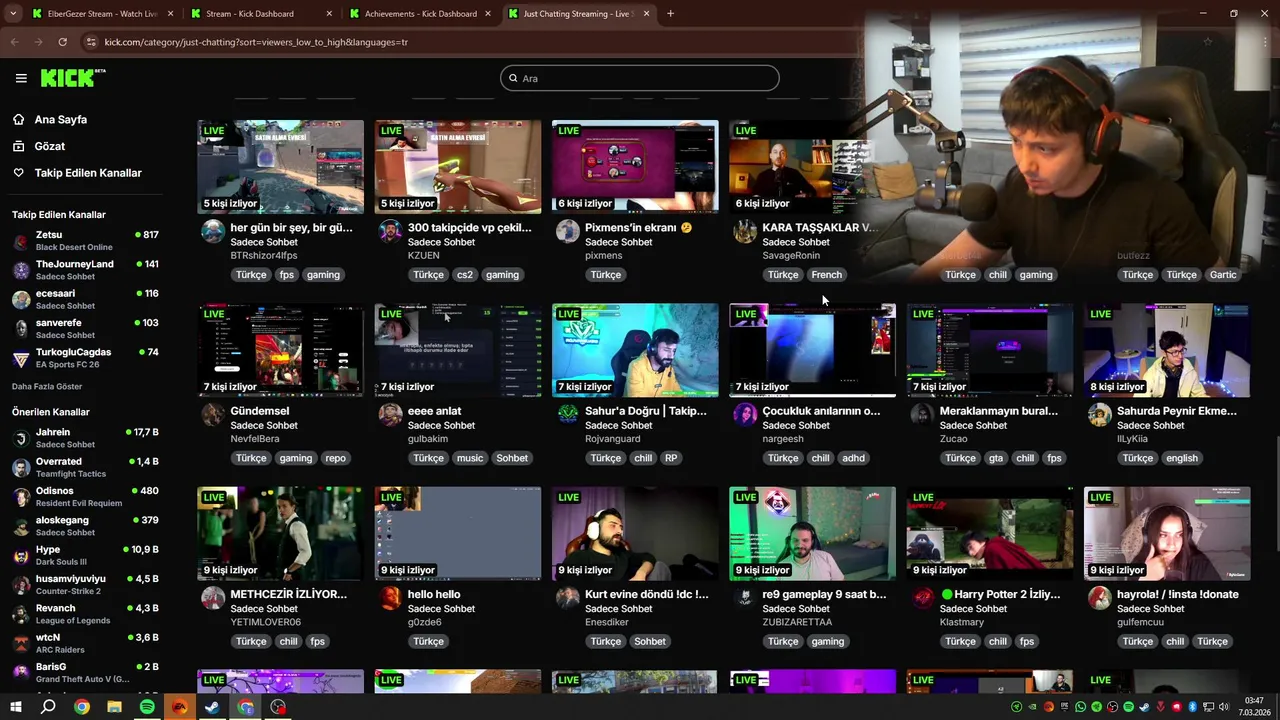Open hello hello stream by g0zde6
1280x720 pixels.
point(434,594)
